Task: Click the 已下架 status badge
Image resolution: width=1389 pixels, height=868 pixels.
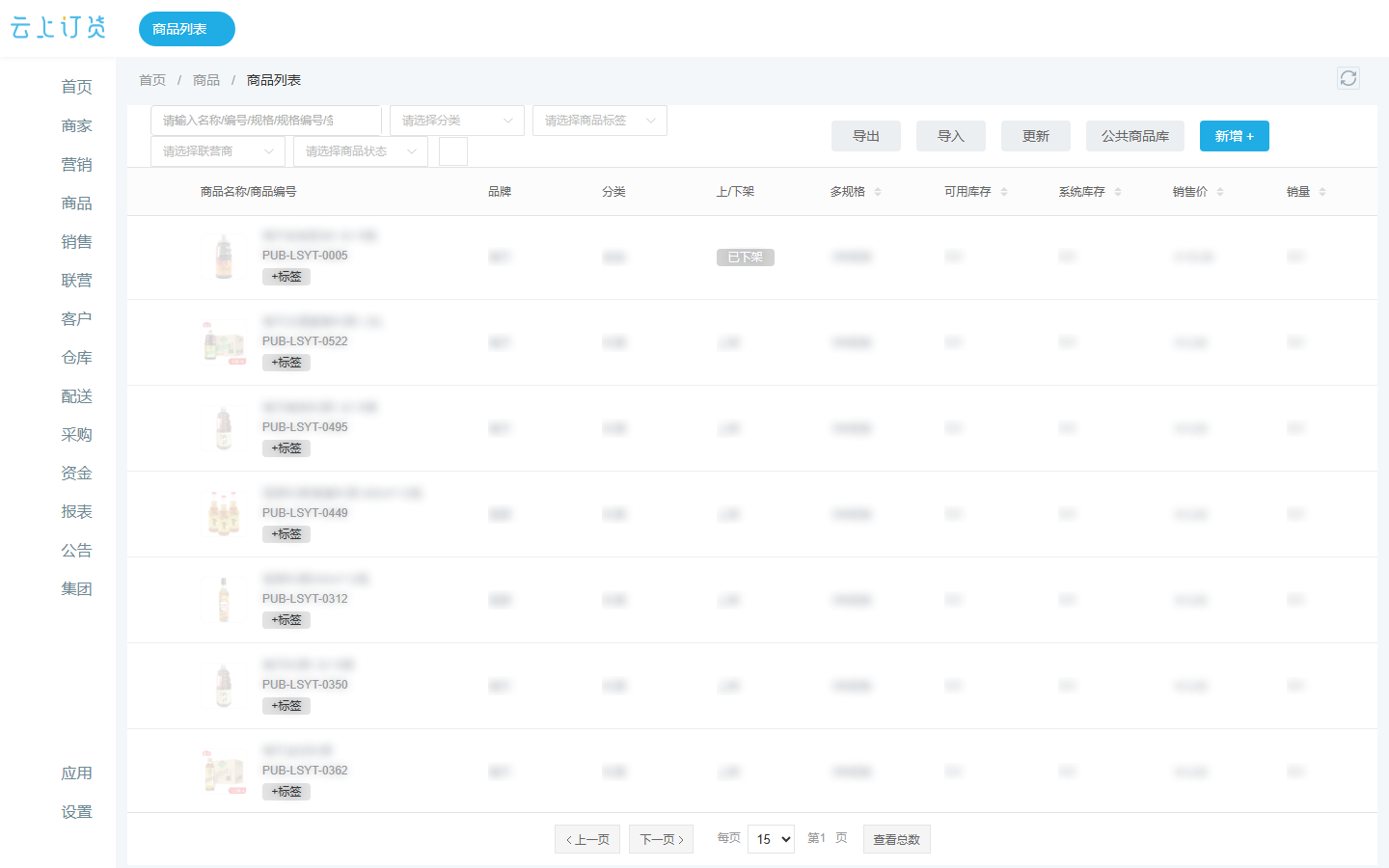Action: point(746,258)
